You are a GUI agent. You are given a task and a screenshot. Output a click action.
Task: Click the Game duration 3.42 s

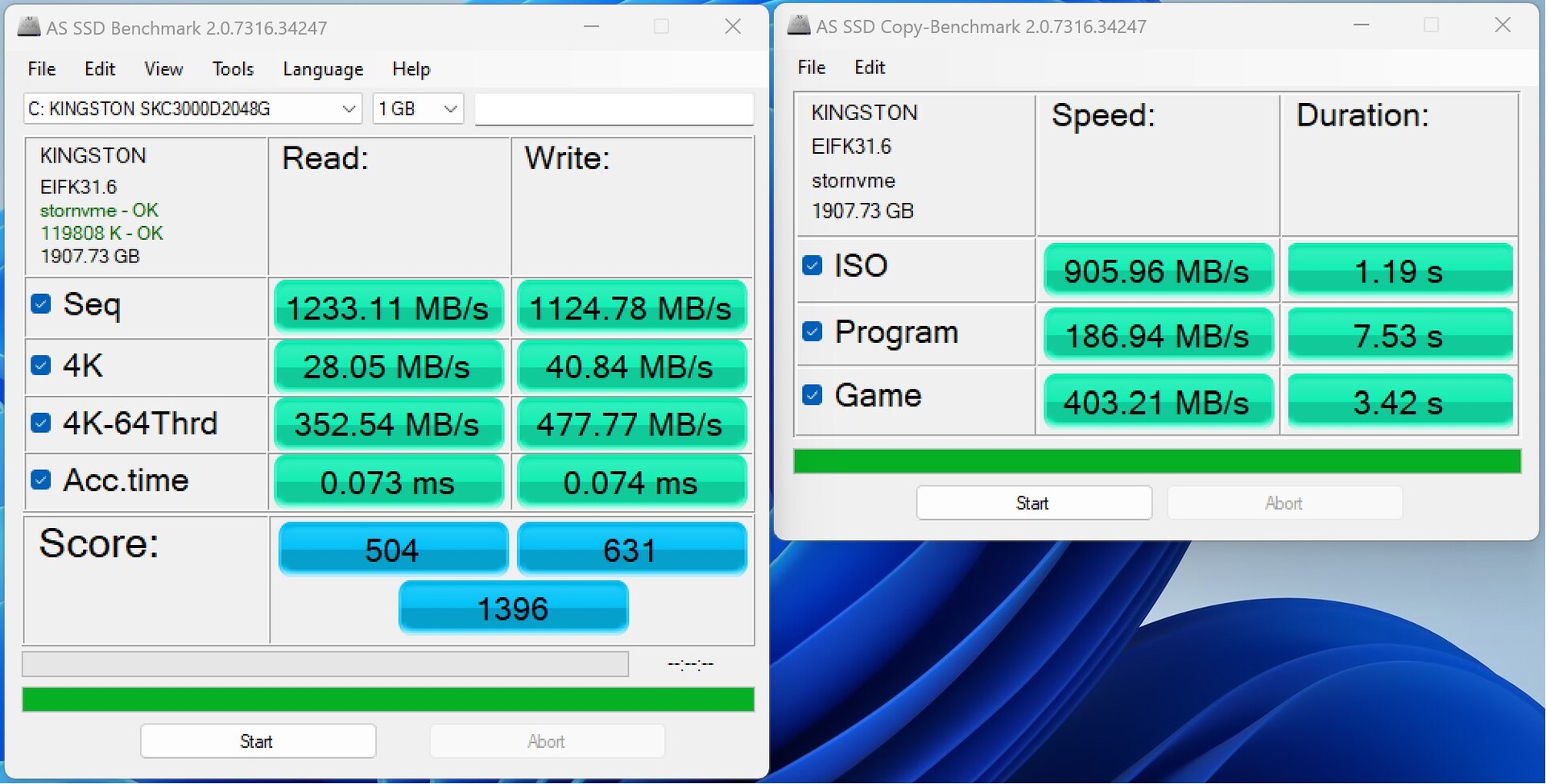click(x=1400, y=401)
